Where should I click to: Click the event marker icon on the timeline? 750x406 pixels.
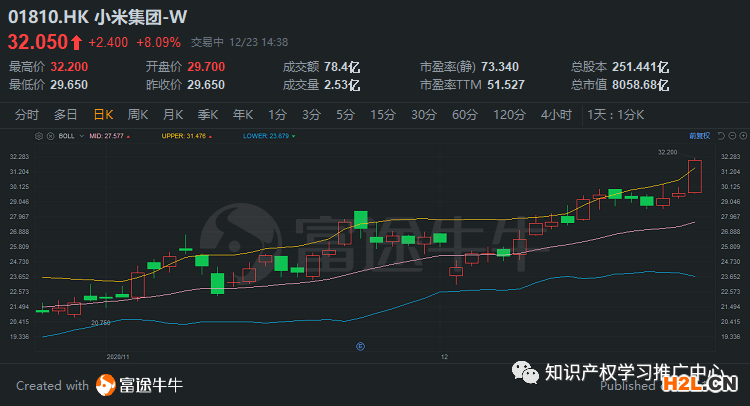pos(361,346)
